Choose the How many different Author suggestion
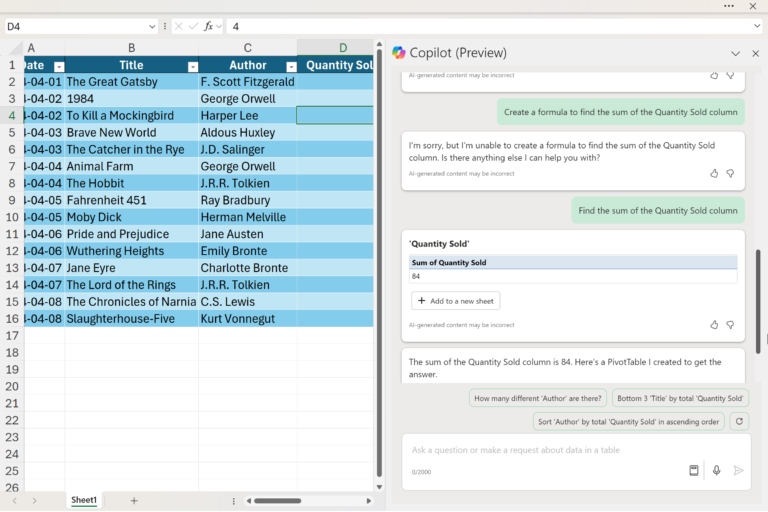Viewport: 768px width, 512px height. coord(538,398)
